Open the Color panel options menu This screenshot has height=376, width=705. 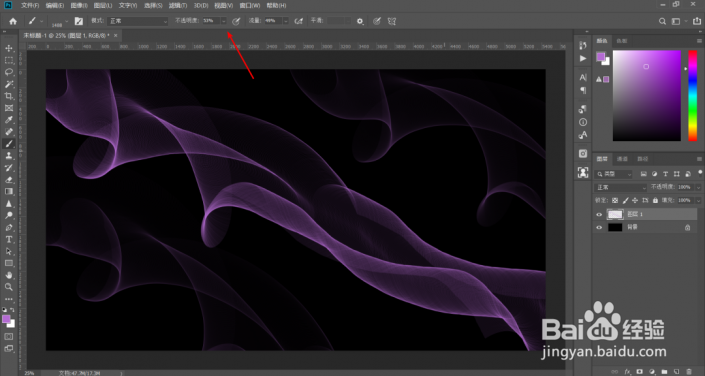(699, 41)
